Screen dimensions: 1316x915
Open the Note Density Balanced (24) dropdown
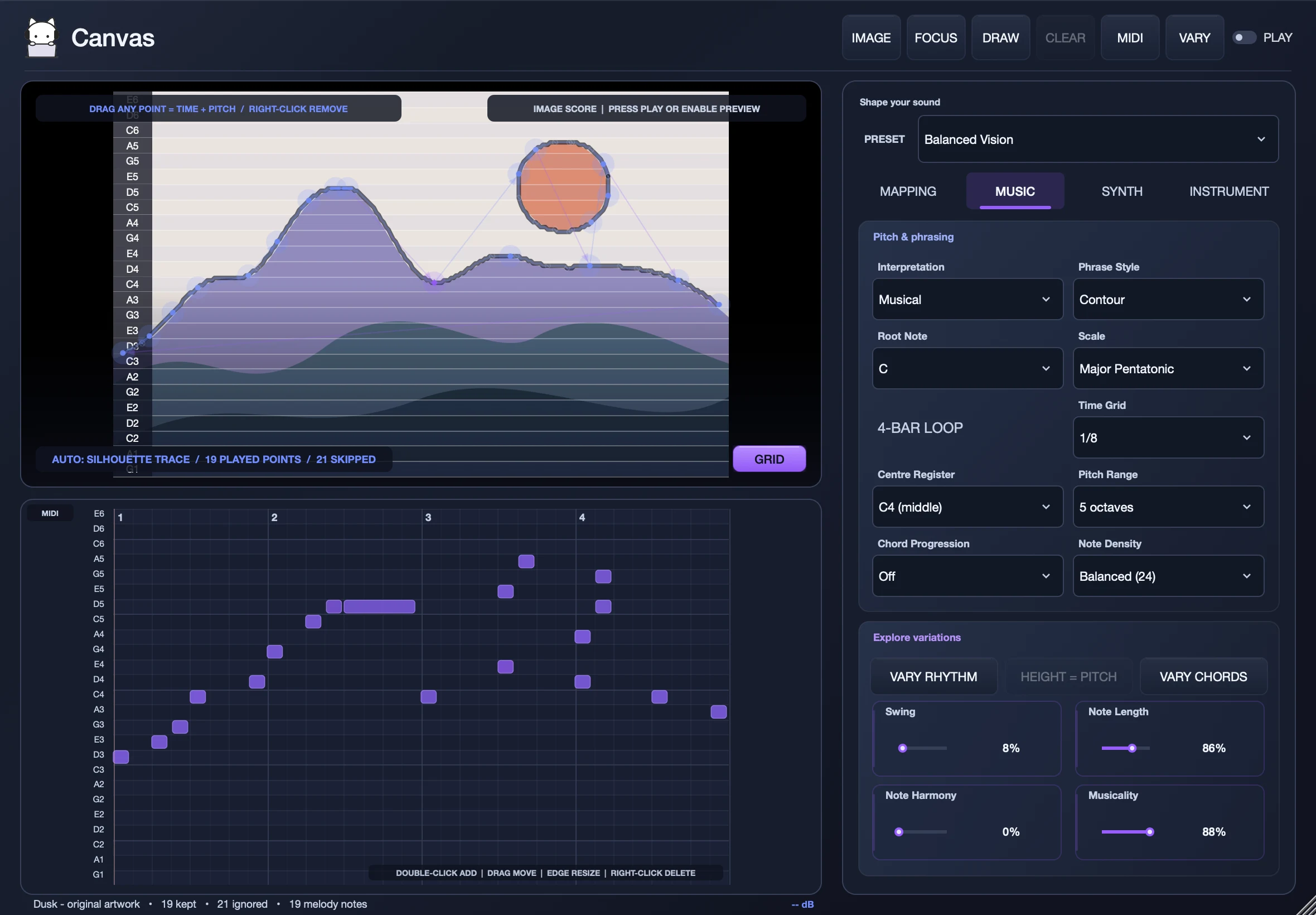pyautogui.click(x=1168, y=576)
